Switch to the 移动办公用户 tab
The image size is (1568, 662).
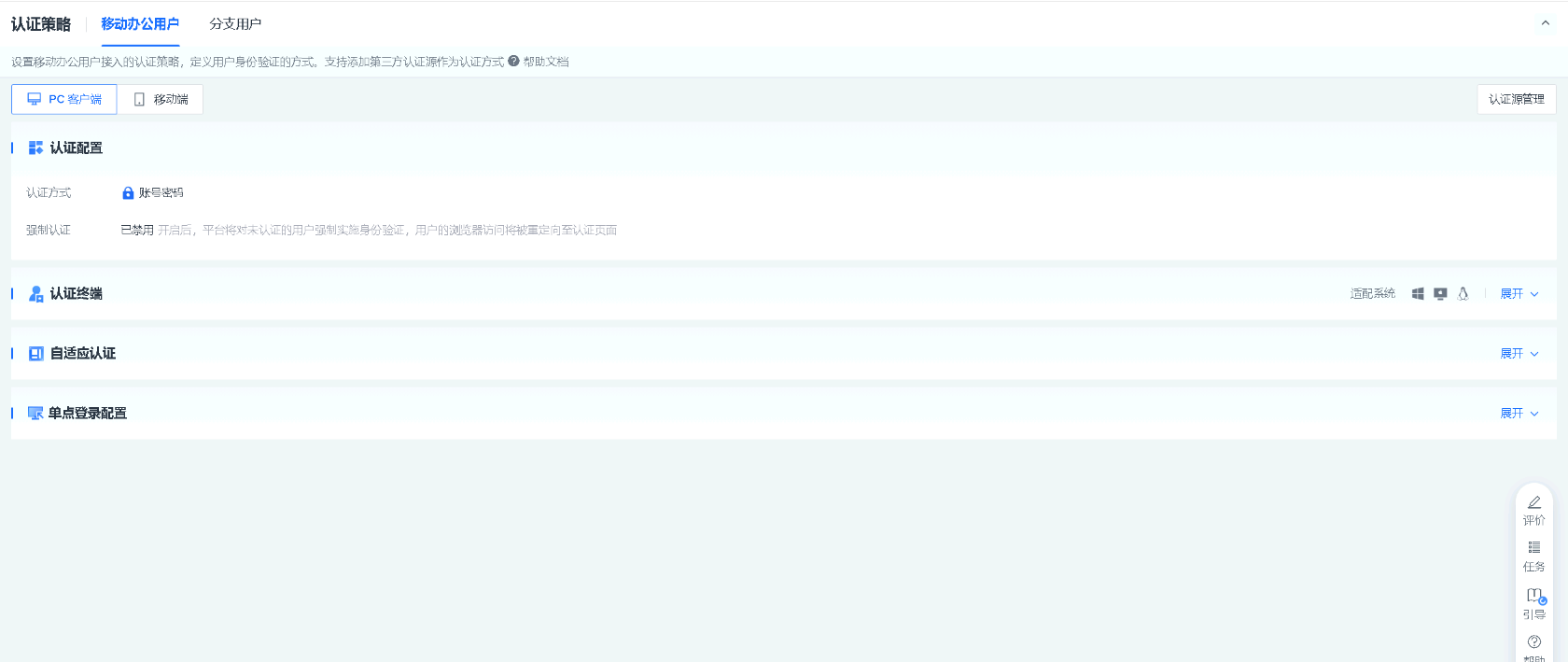click(140, 24)
